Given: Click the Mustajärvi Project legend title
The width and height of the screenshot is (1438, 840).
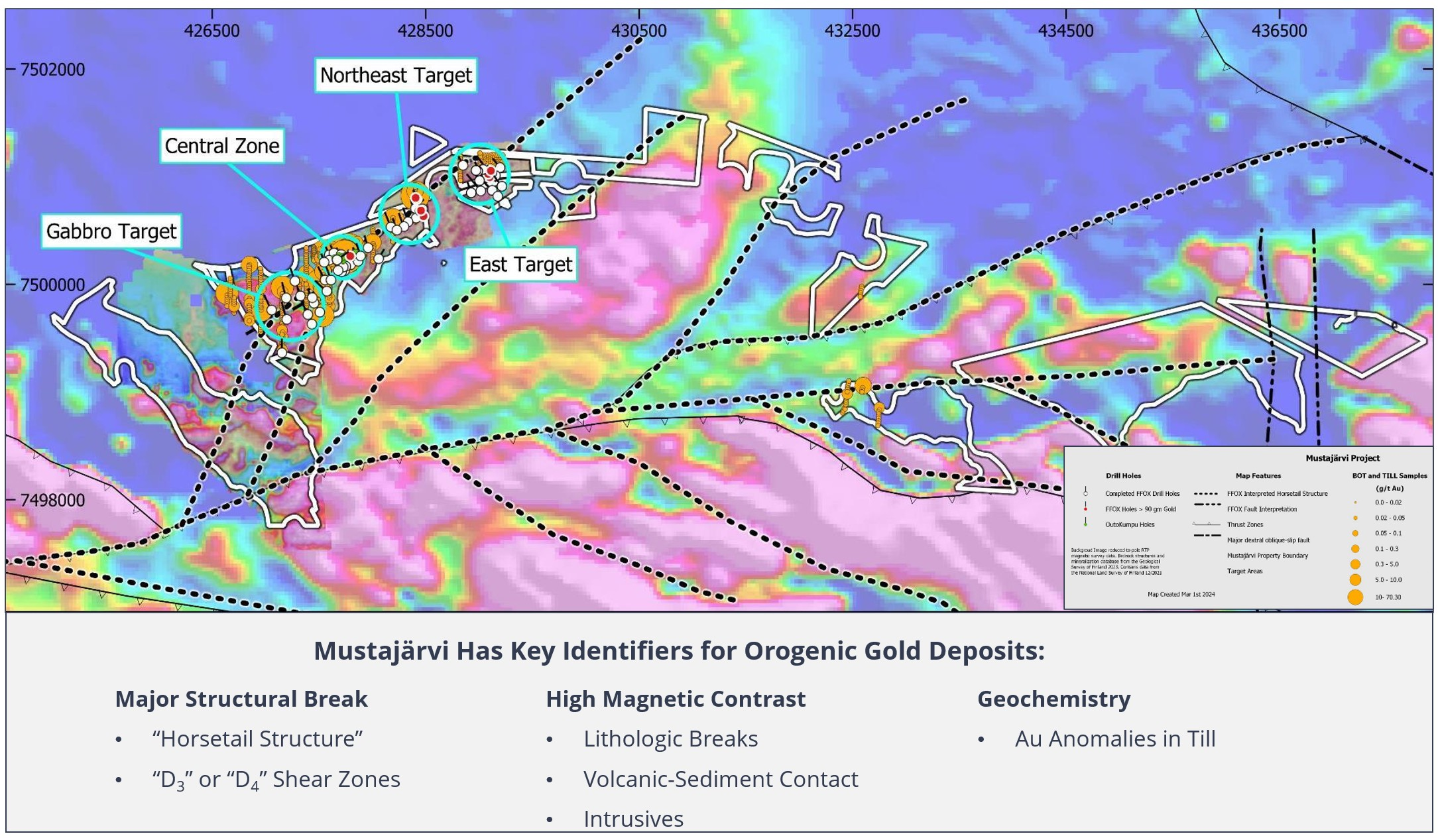Looking at the screenshot, I should [1343, 458].
